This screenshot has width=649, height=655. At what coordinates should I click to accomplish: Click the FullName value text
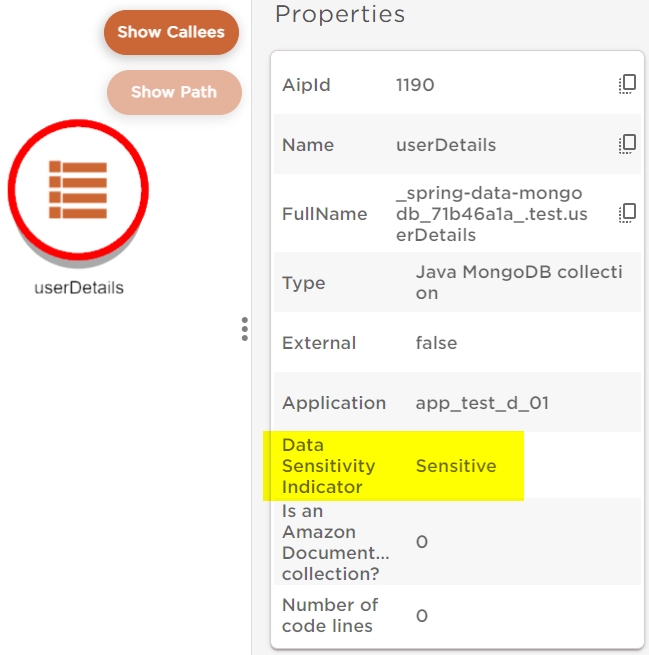489,214
